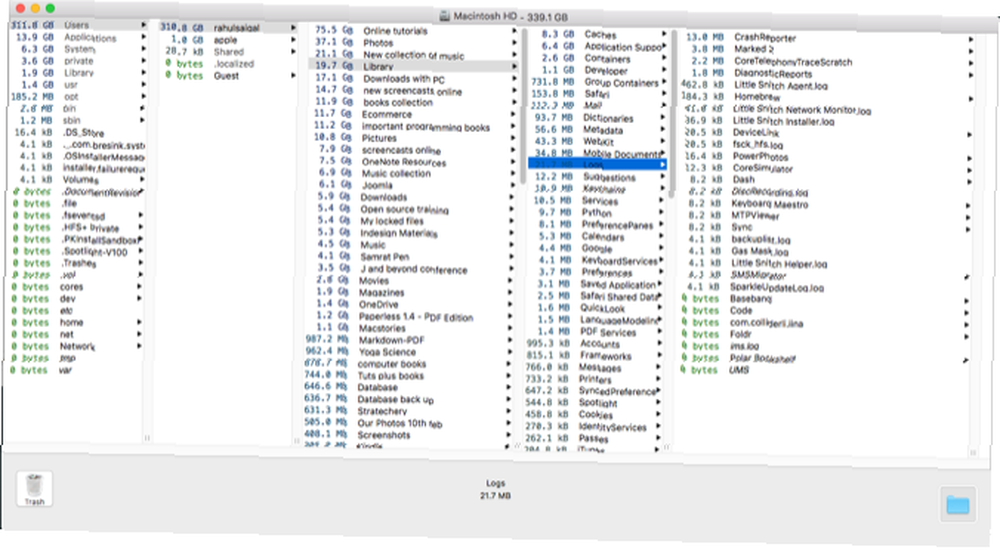The image size is (1000, 550).
Task: Click the Trash drop icon
Action: (34, 489)
